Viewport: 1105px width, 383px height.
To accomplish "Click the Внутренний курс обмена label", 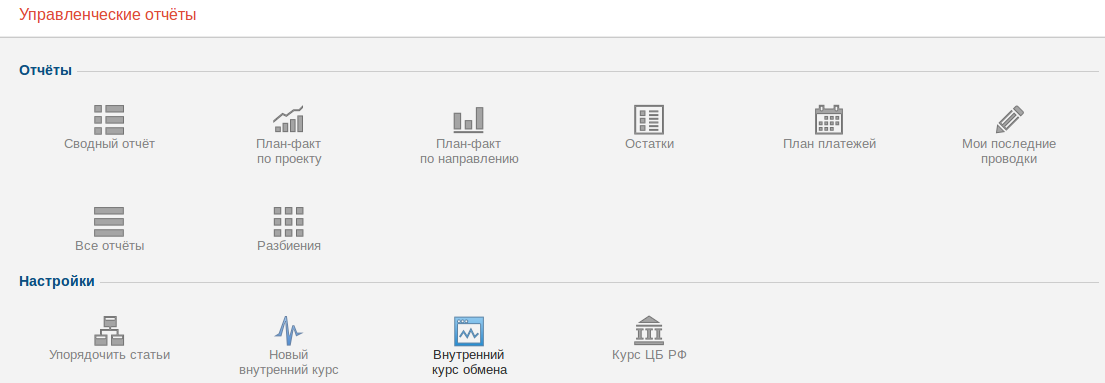I will (x=469, y=362).
